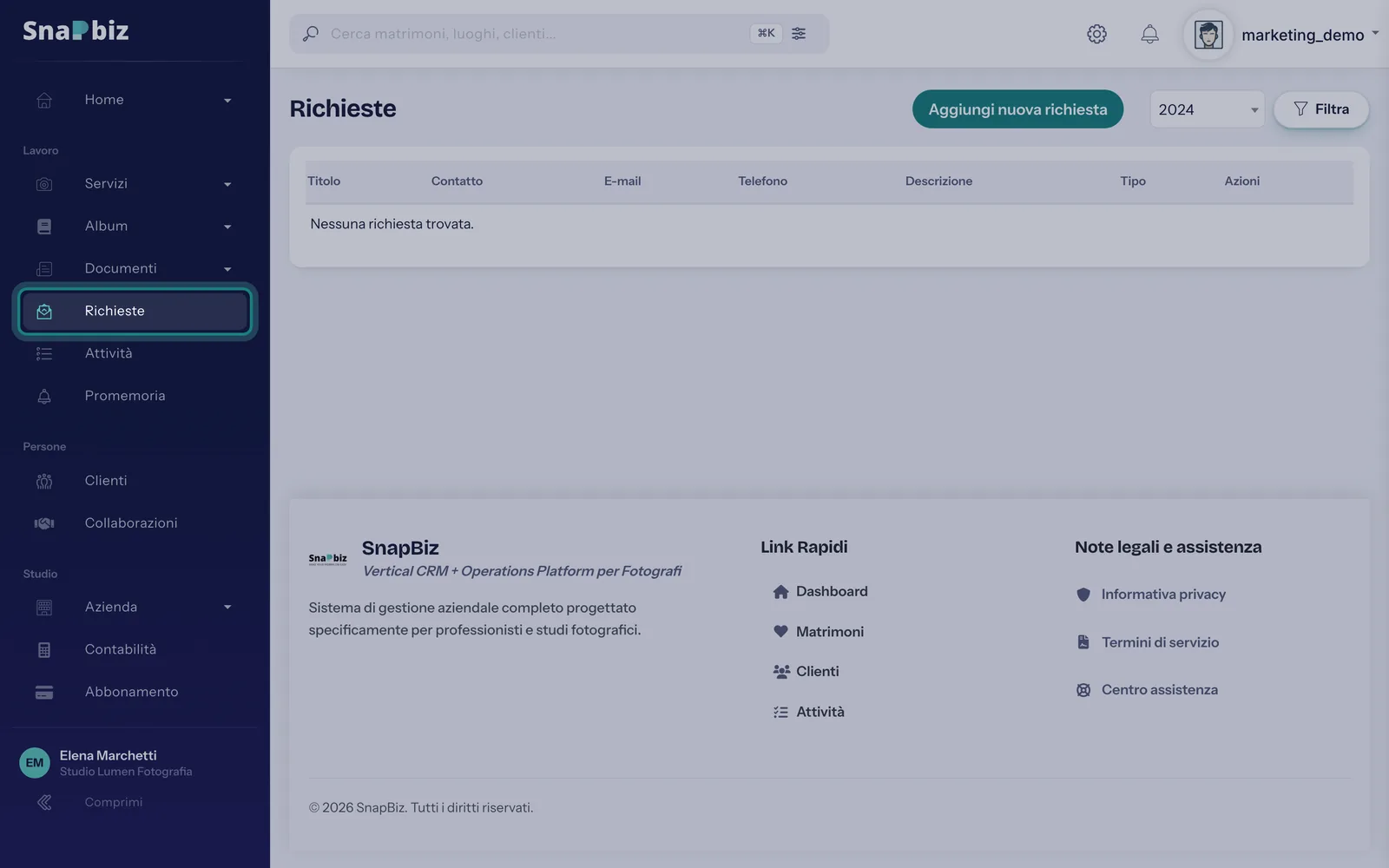Screen dimensions: 1389x868
Task: Click the Attività checklist icon in sidebar
Action: 44,354
